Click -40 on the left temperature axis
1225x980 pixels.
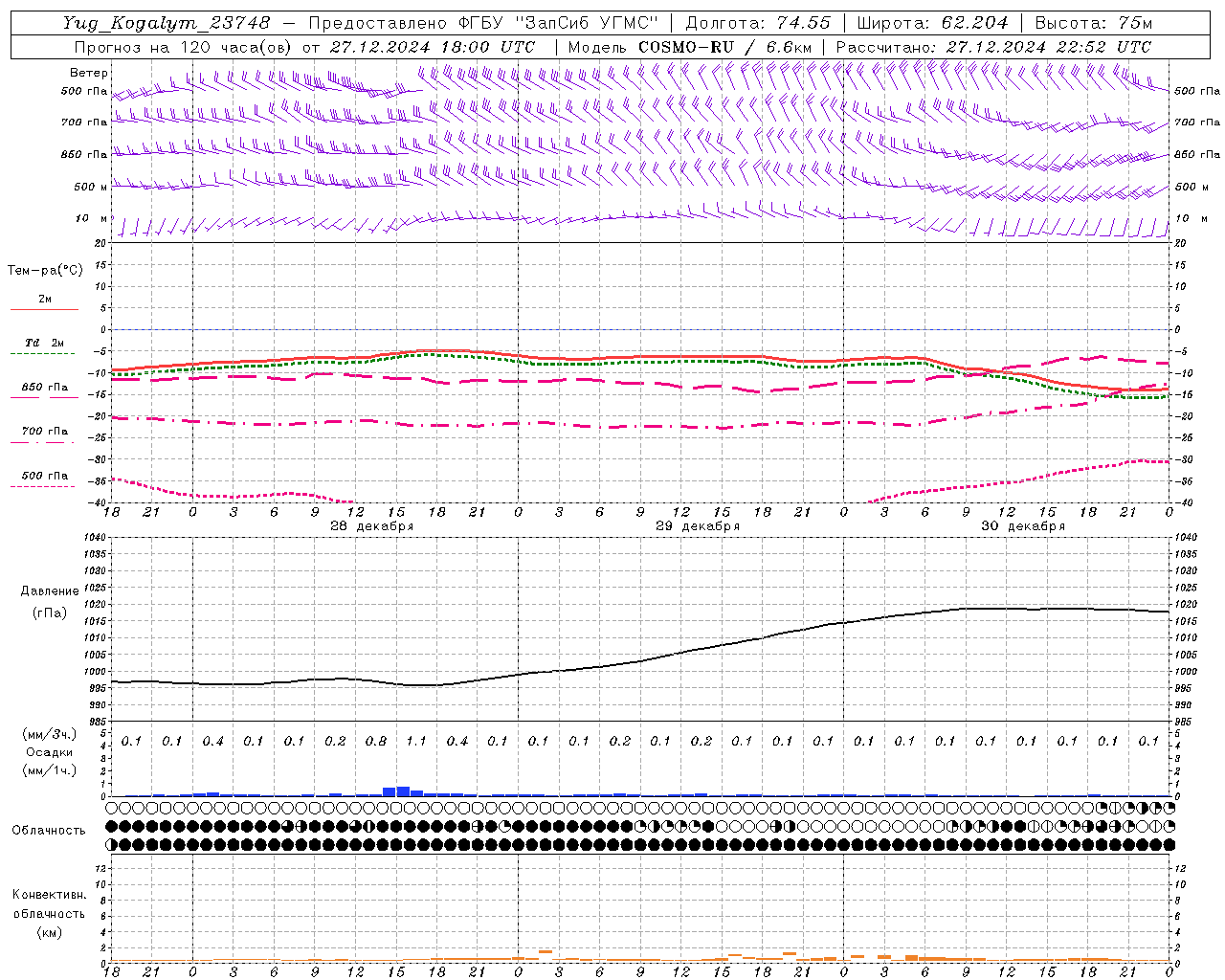coord(98,503)
